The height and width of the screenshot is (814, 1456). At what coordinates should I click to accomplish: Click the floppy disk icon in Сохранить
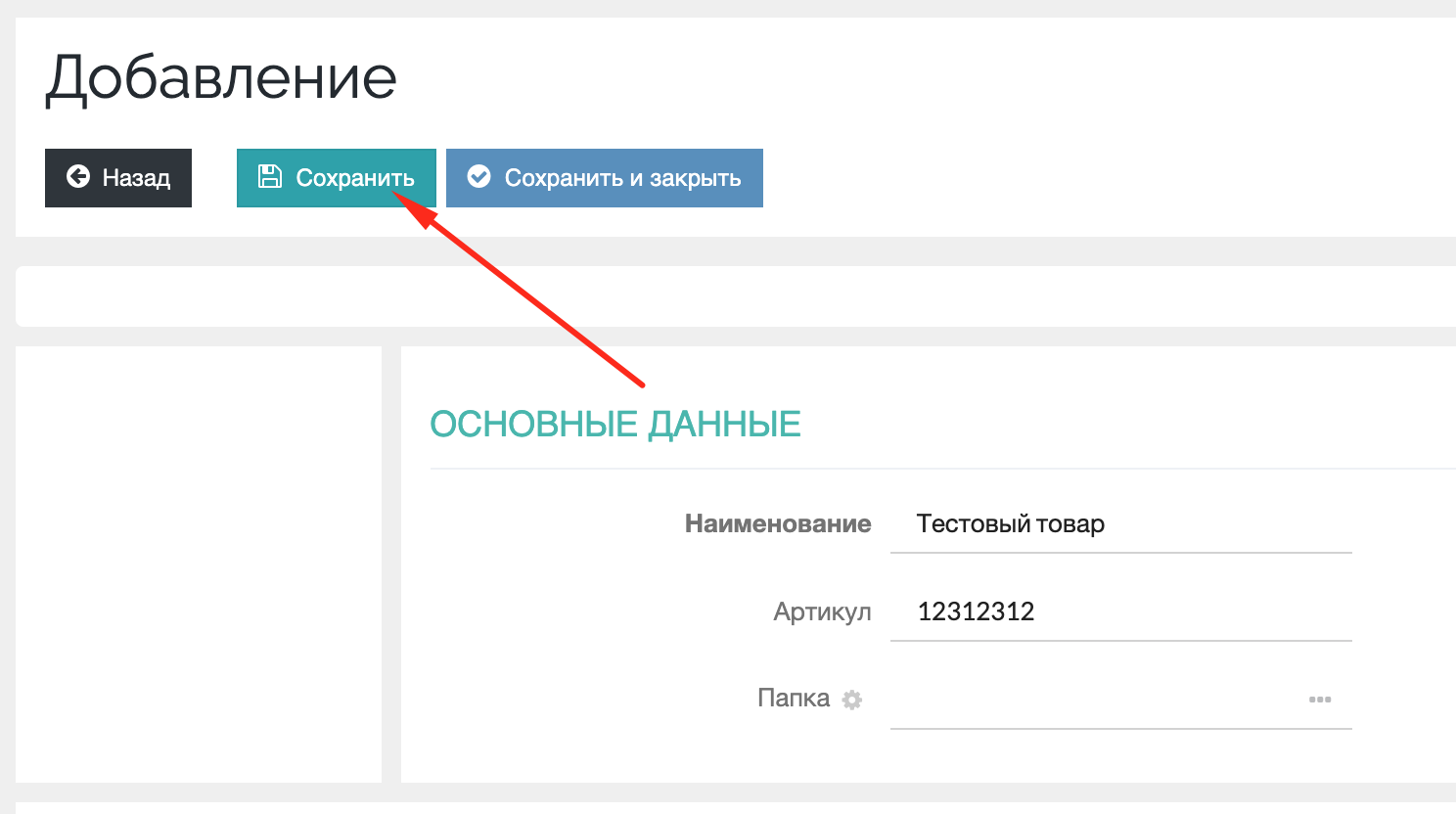click(x=269, y=177)
